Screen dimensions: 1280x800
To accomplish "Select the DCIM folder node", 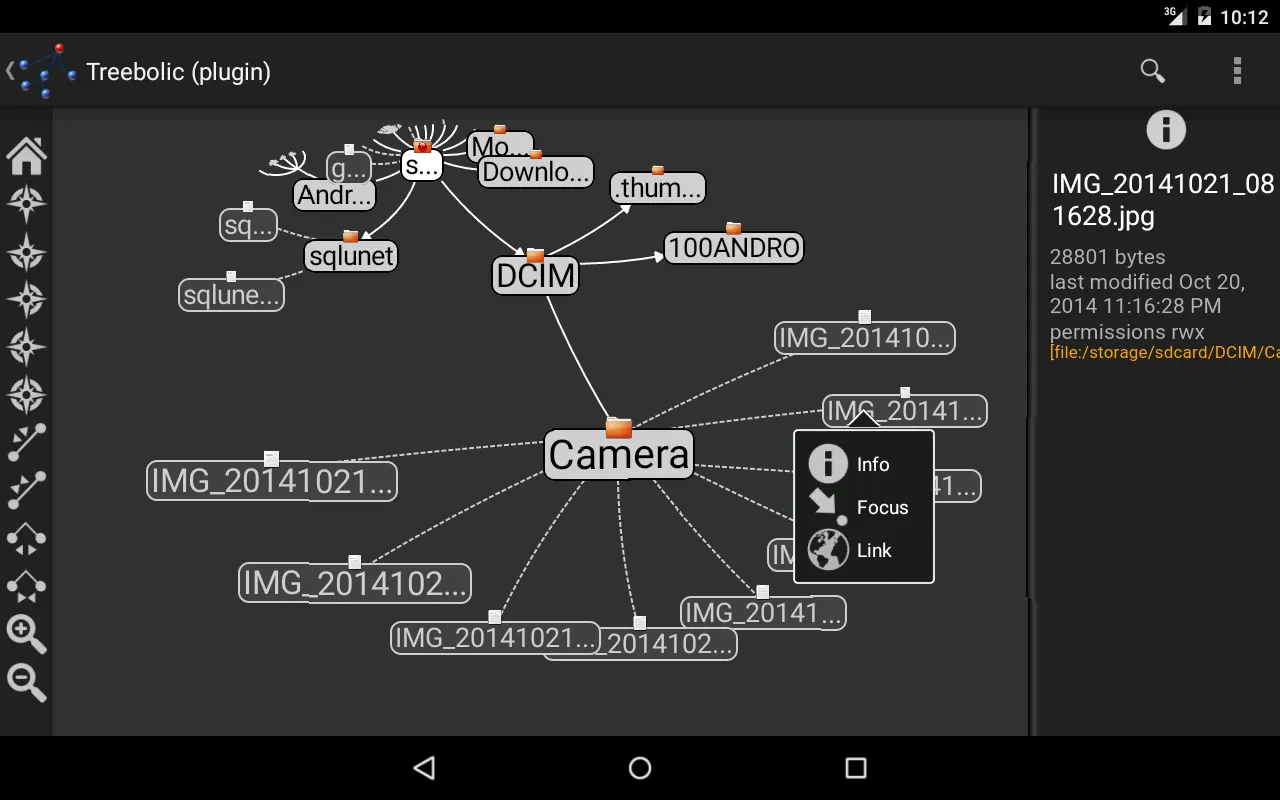I will pyautogui.click(x=535, y=275).
